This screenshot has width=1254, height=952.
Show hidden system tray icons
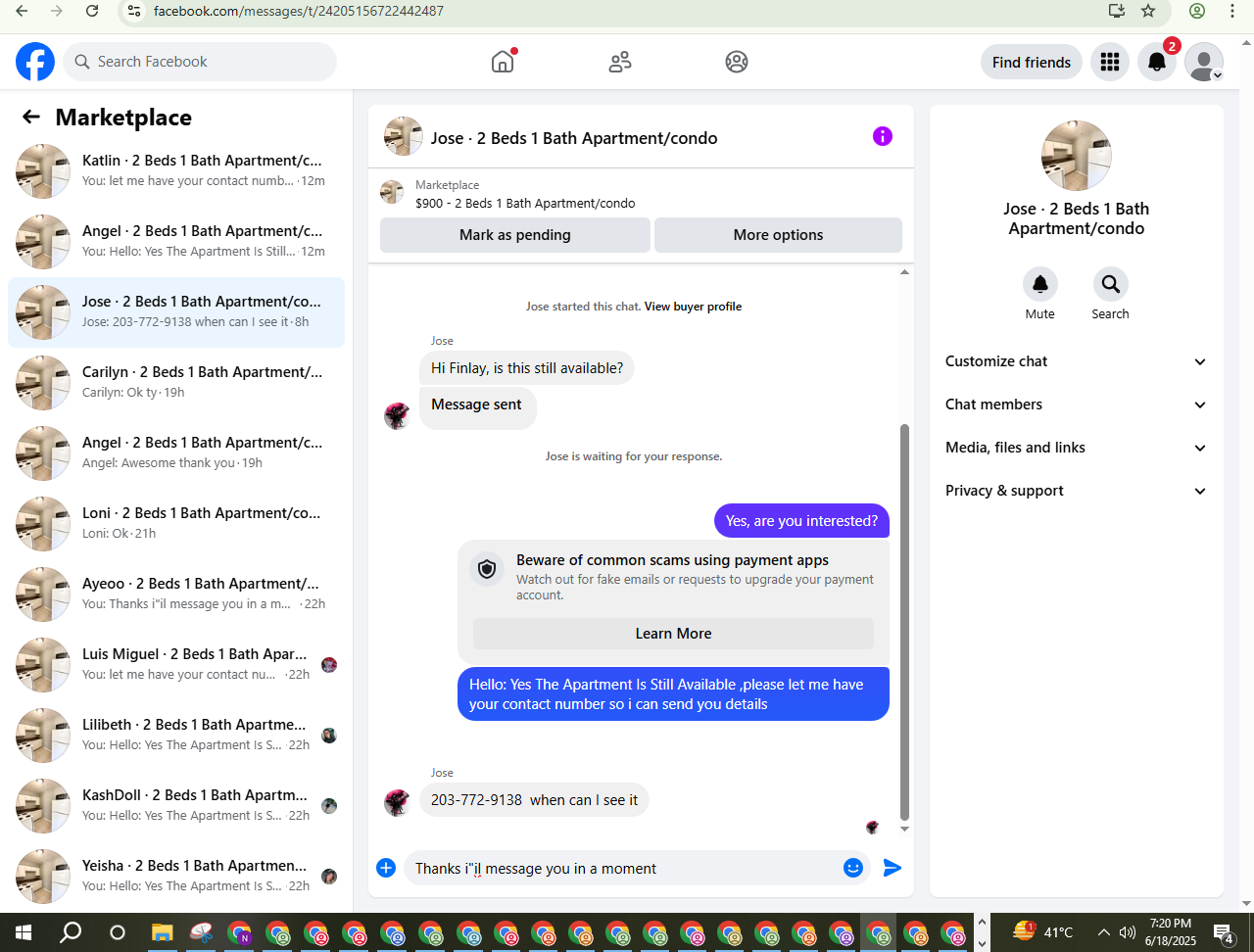[1103, 932]
